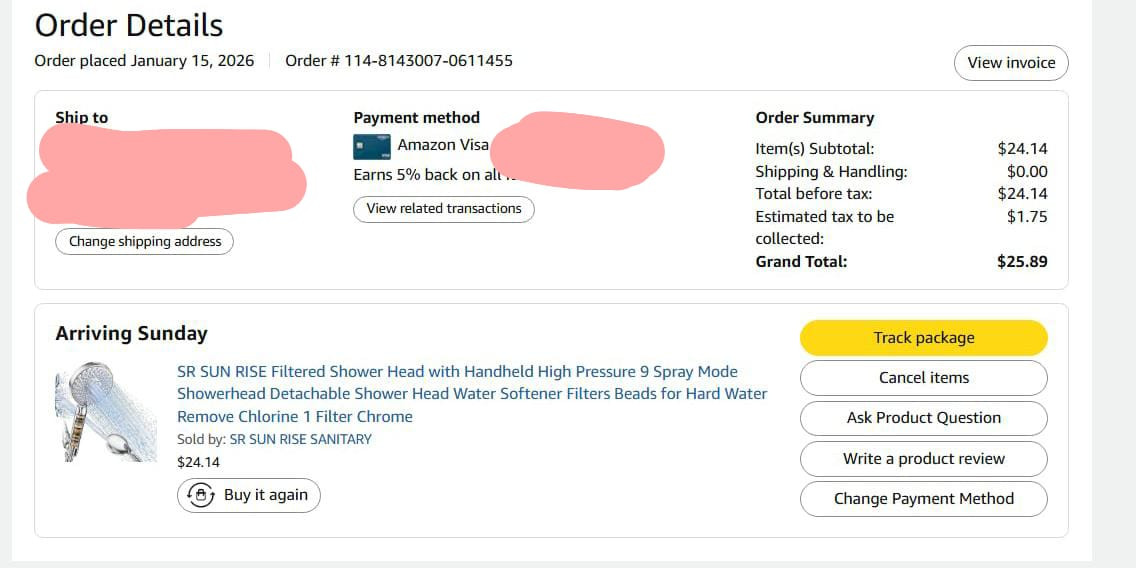Viewport: 1136px width, 568px height.
Task: Click the Grand Total amount $25.89
Action: point(1022,262)
